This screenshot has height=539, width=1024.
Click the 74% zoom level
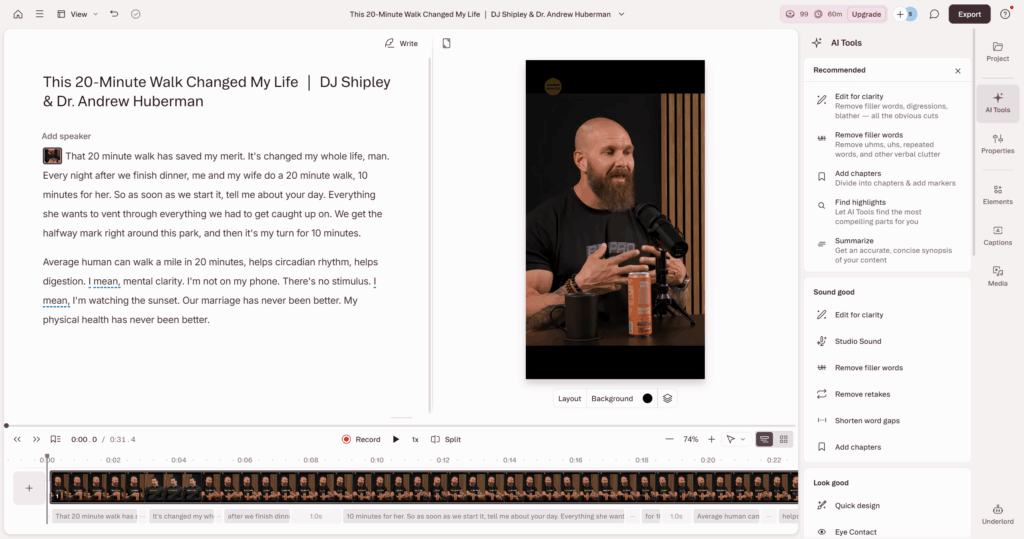point(690,440)
